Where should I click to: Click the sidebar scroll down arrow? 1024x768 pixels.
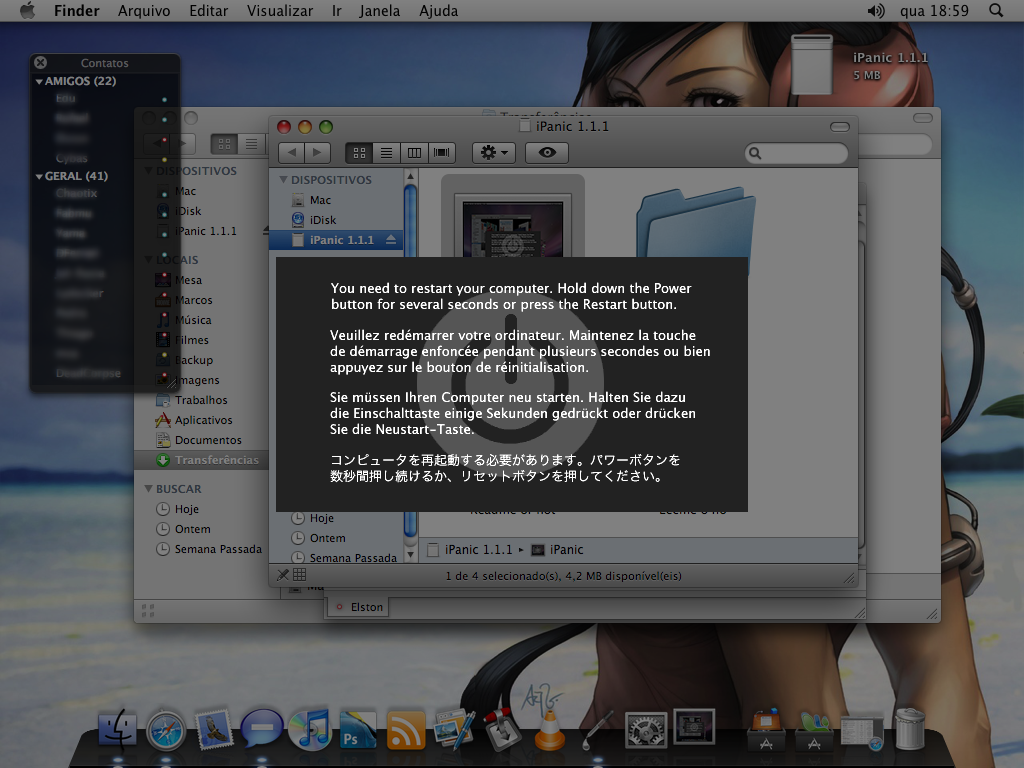[x=410, y=555]
